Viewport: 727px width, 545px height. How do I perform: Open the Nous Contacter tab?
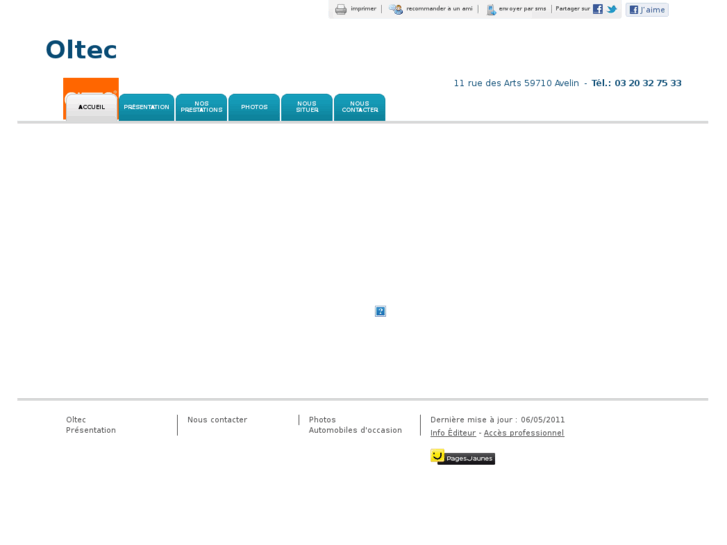pyautogui.click(x=360, y=107)
